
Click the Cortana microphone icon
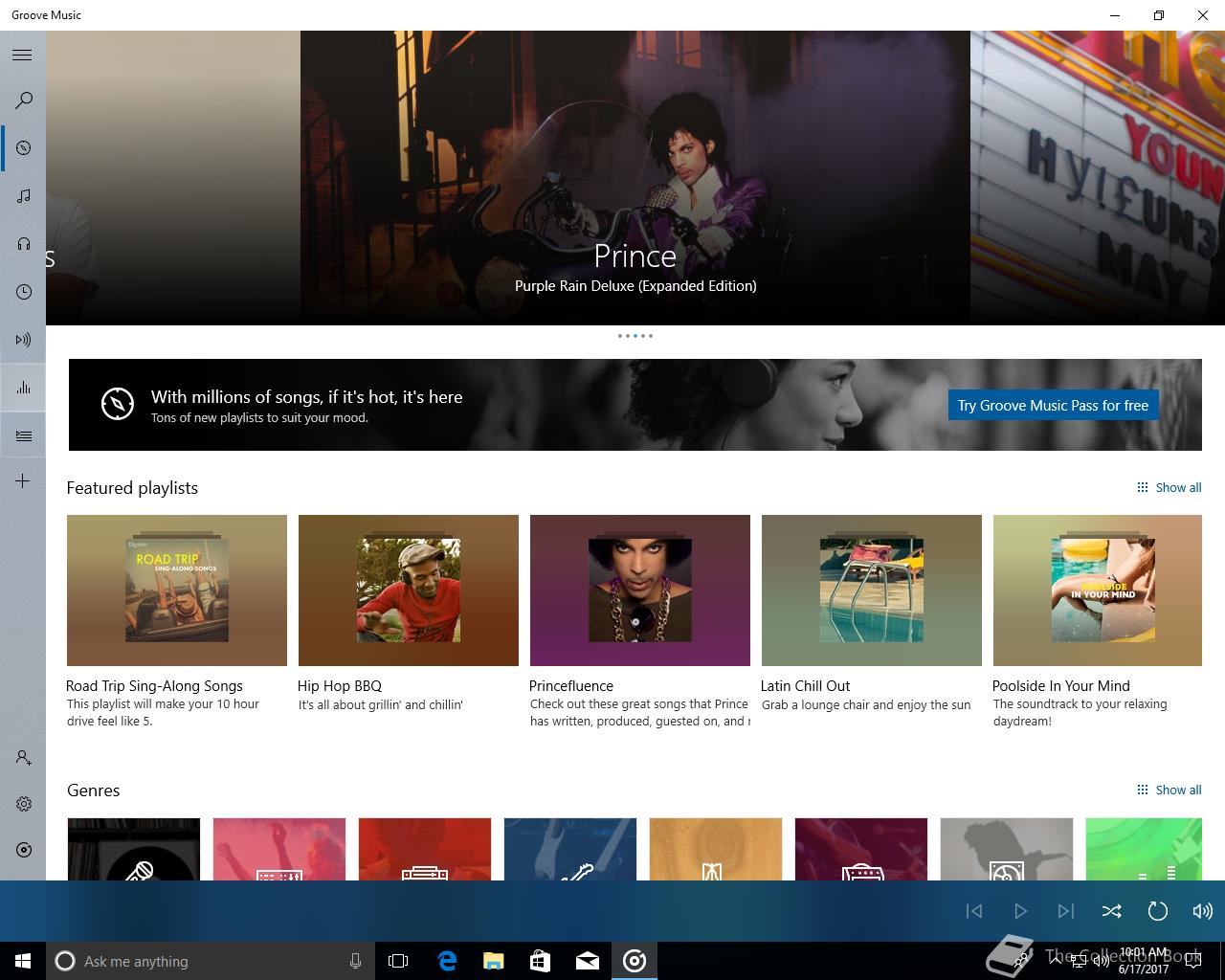pos(355,961)
